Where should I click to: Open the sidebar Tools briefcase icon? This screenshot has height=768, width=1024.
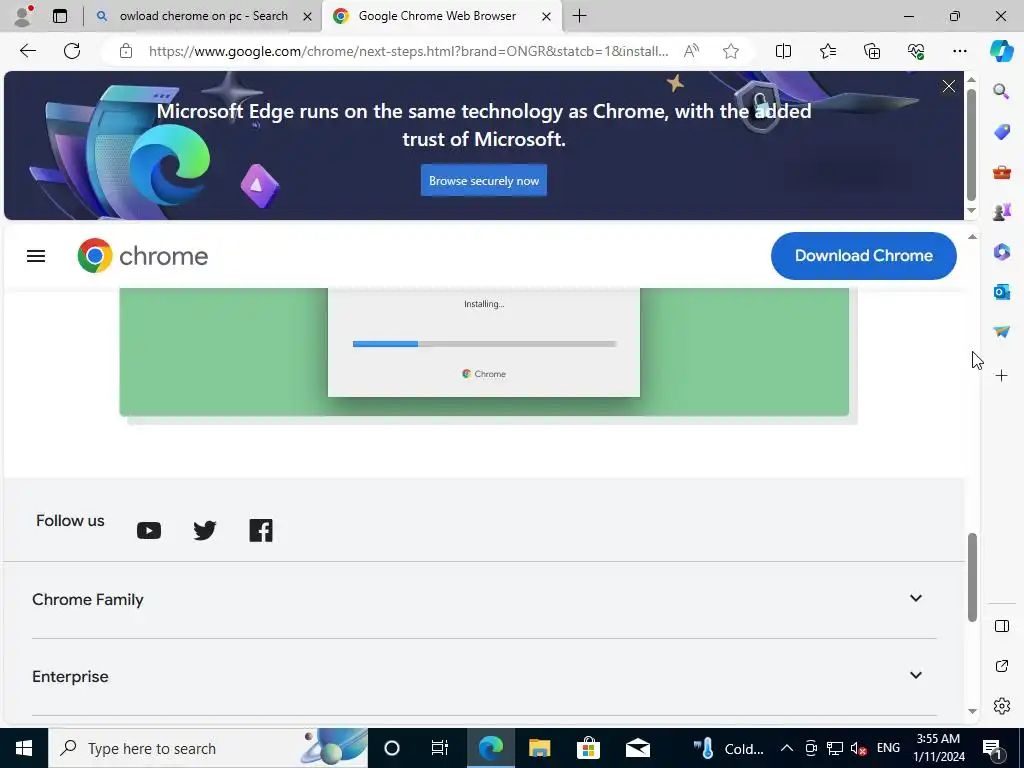(x=1001, y=172)
